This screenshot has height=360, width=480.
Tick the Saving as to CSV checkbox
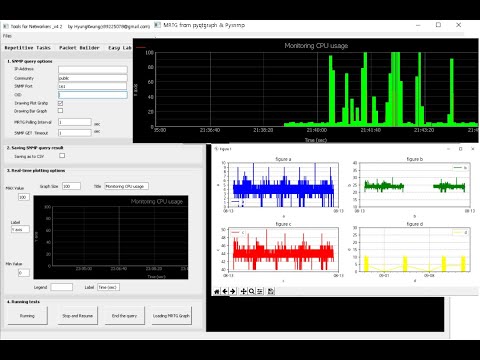point(62,156)
